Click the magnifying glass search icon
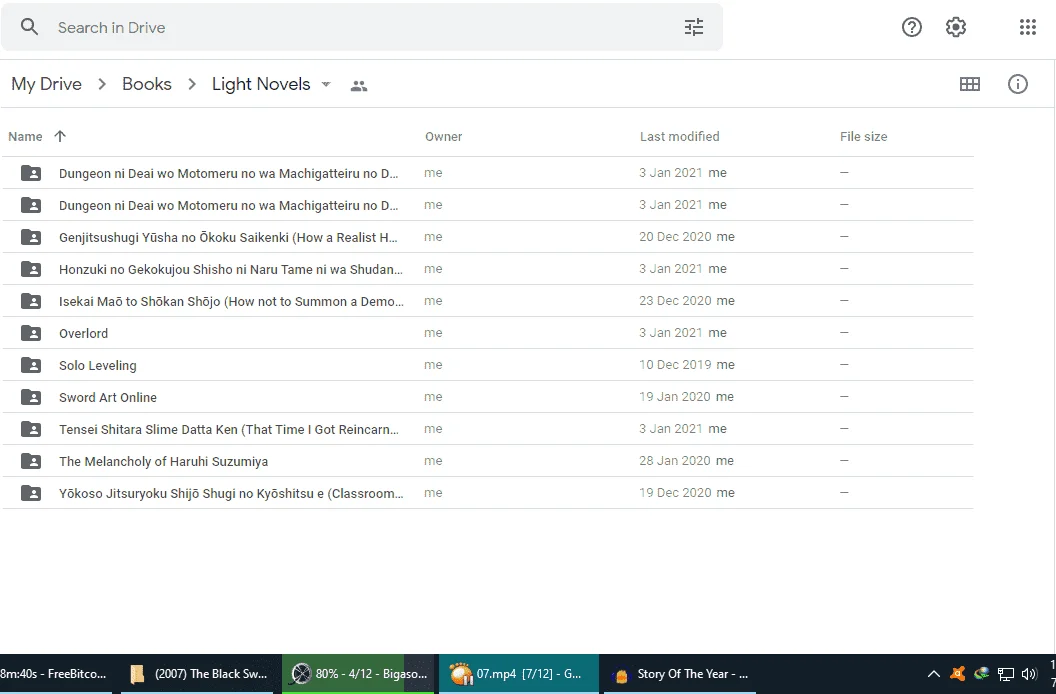The width and height of the screenshot is (1056, 694). 29,27
